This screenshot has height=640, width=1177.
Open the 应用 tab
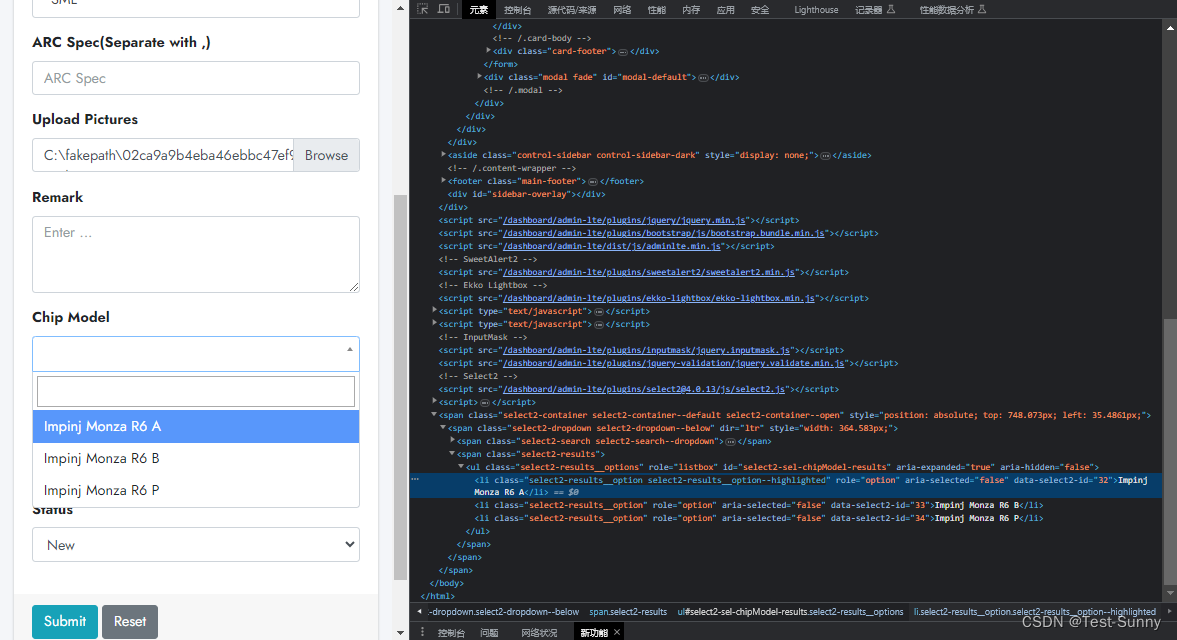click(726, 10)
